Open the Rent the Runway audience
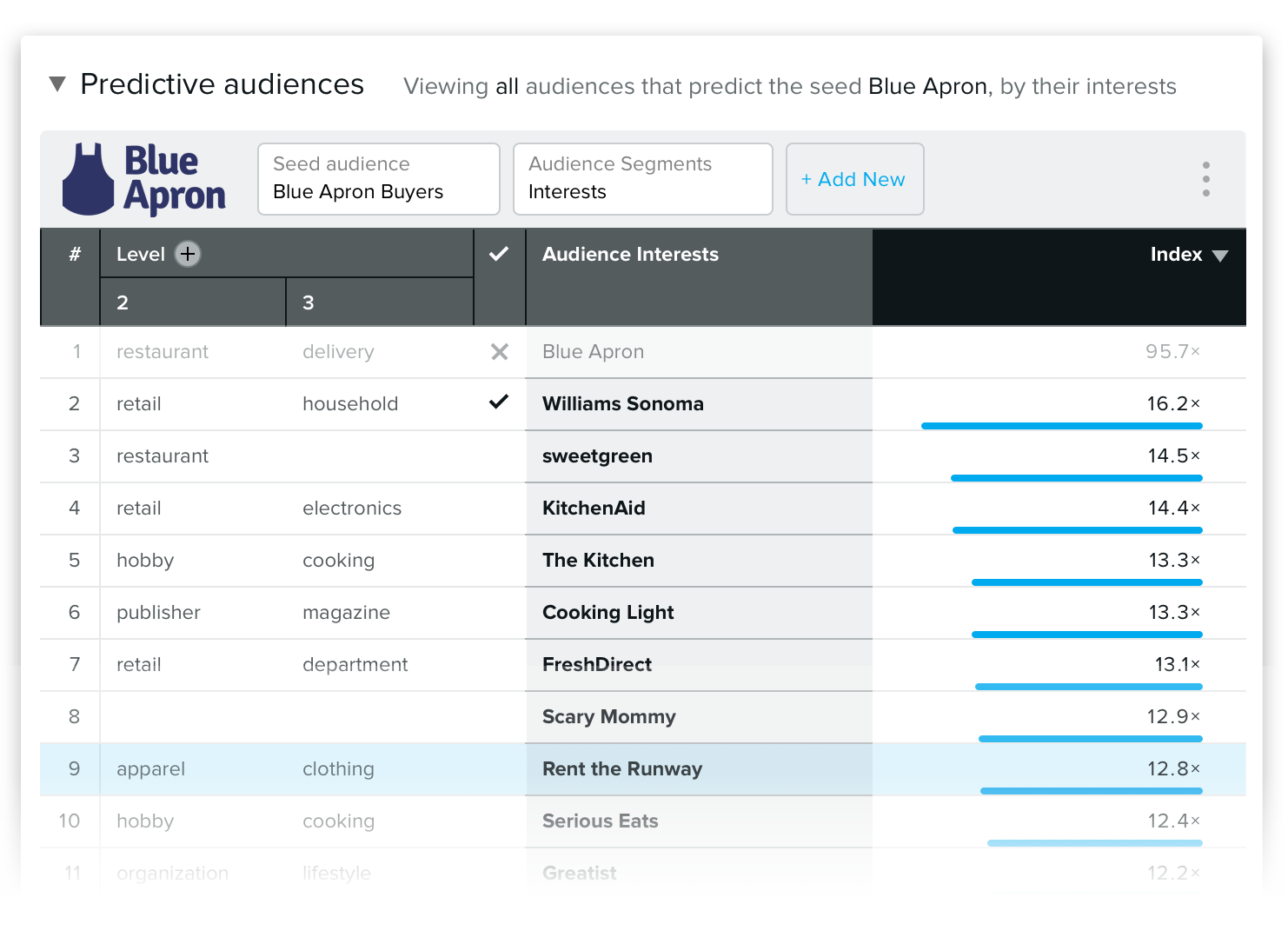Image resolution: width=1288 pixels, height=944 pixels. (x=622, y=769)
